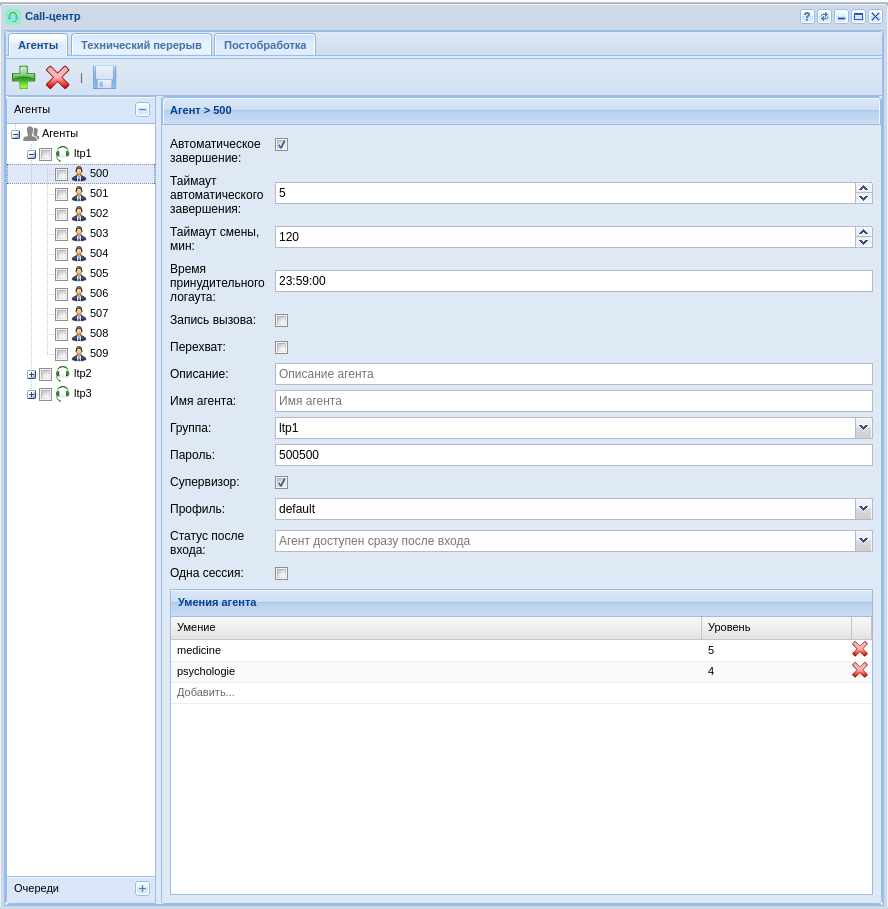Delete the medicine skill row
Viewport: 888px width, 909px height.
click(x=859, y=650)
